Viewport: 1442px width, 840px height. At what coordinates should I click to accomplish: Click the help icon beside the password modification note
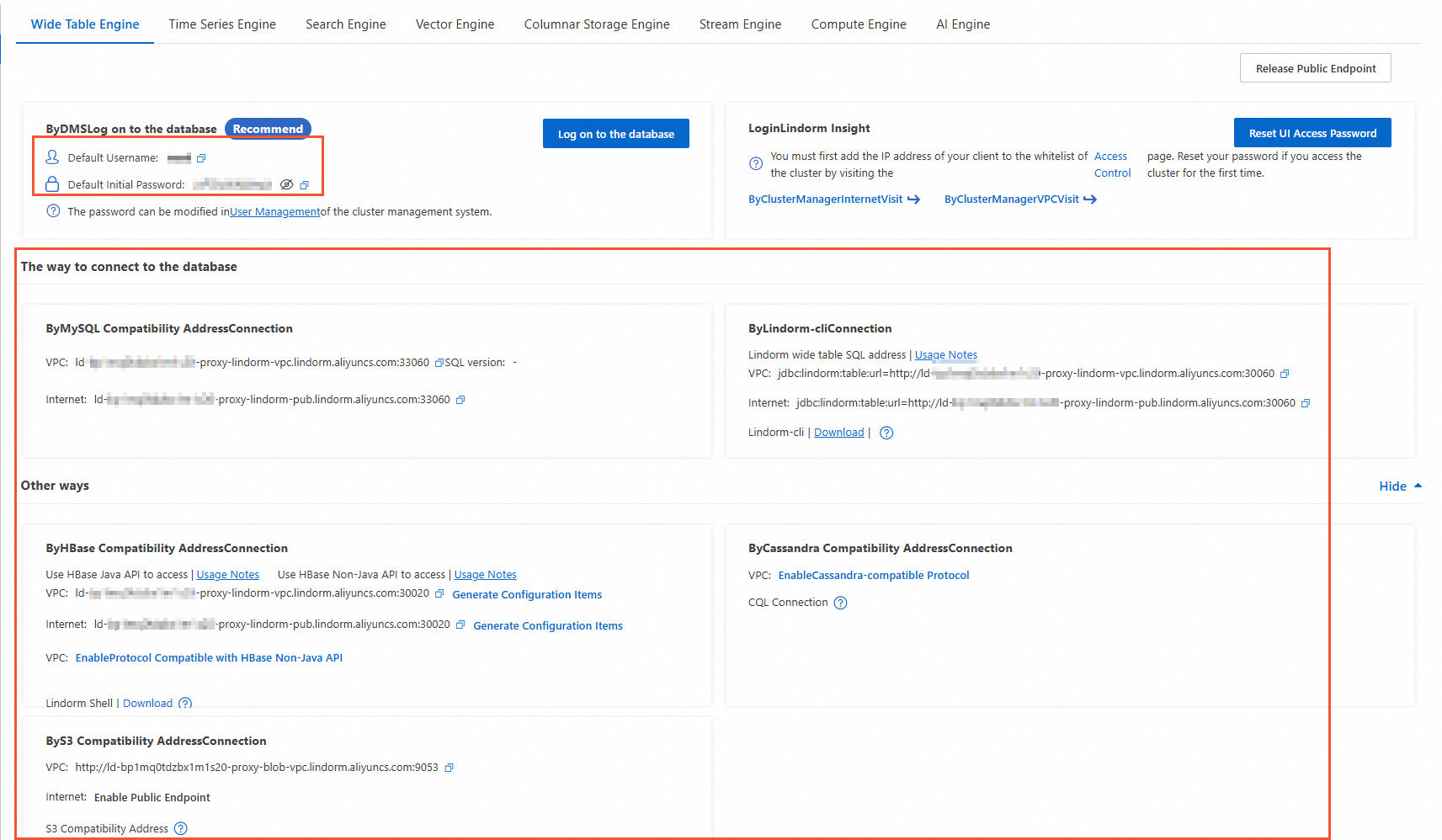pyautogui.click(x=53, y=211)
